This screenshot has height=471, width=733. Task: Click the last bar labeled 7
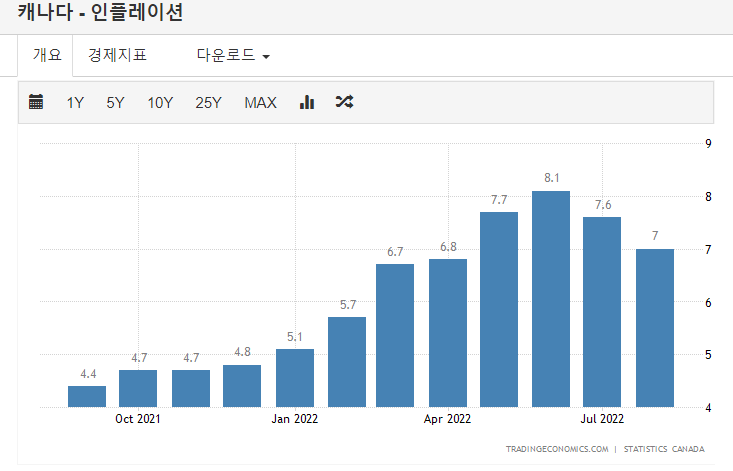(x=655, y=328)
